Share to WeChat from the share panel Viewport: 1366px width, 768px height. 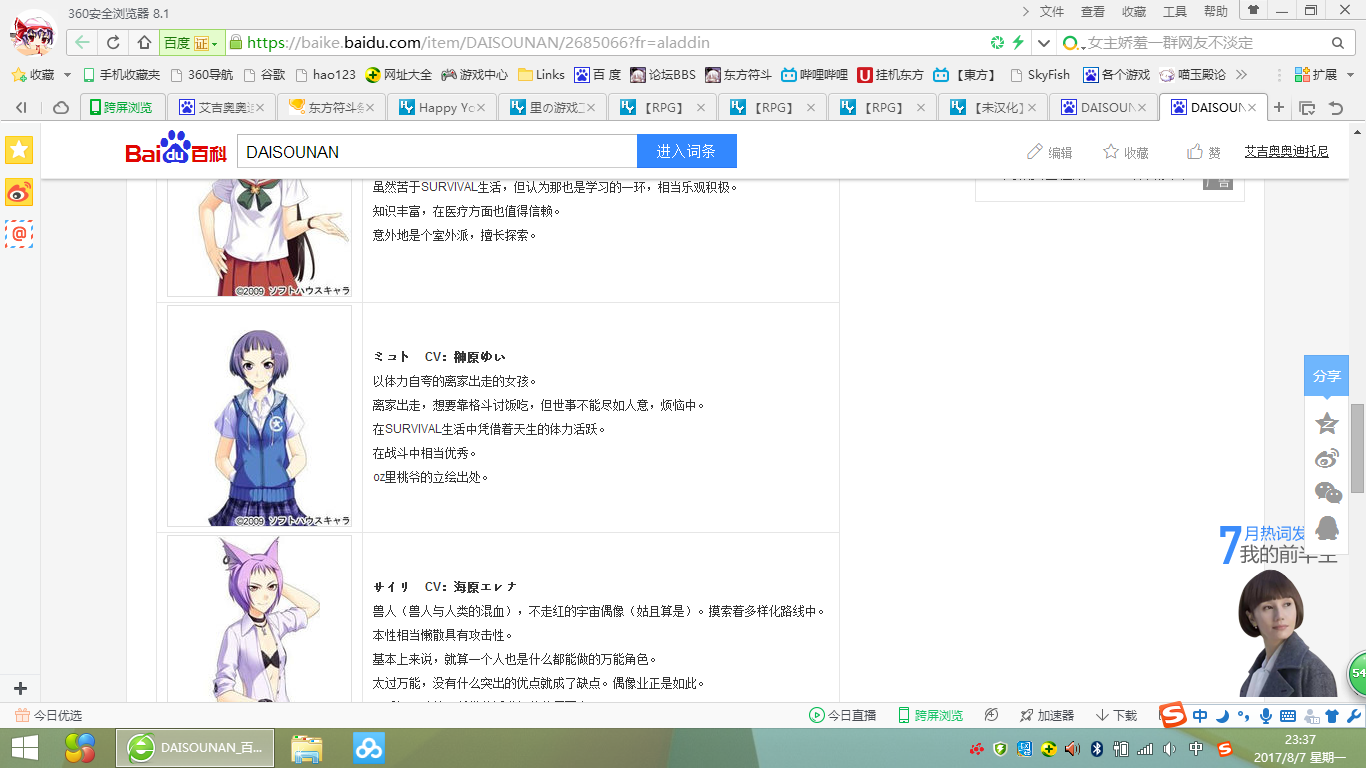(x=1327, y=492)
